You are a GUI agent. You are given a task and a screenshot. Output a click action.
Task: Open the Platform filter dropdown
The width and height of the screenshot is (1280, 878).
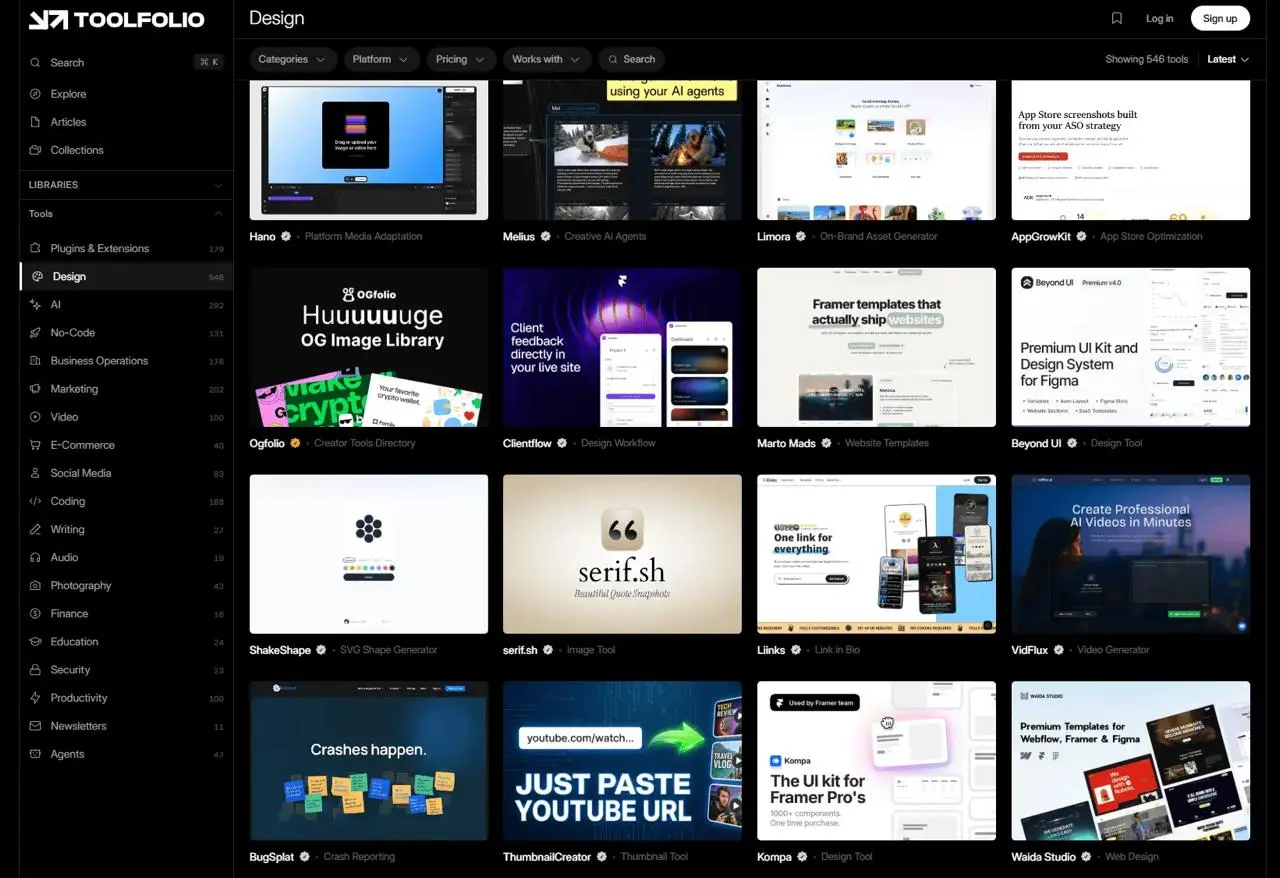point(381,59)
